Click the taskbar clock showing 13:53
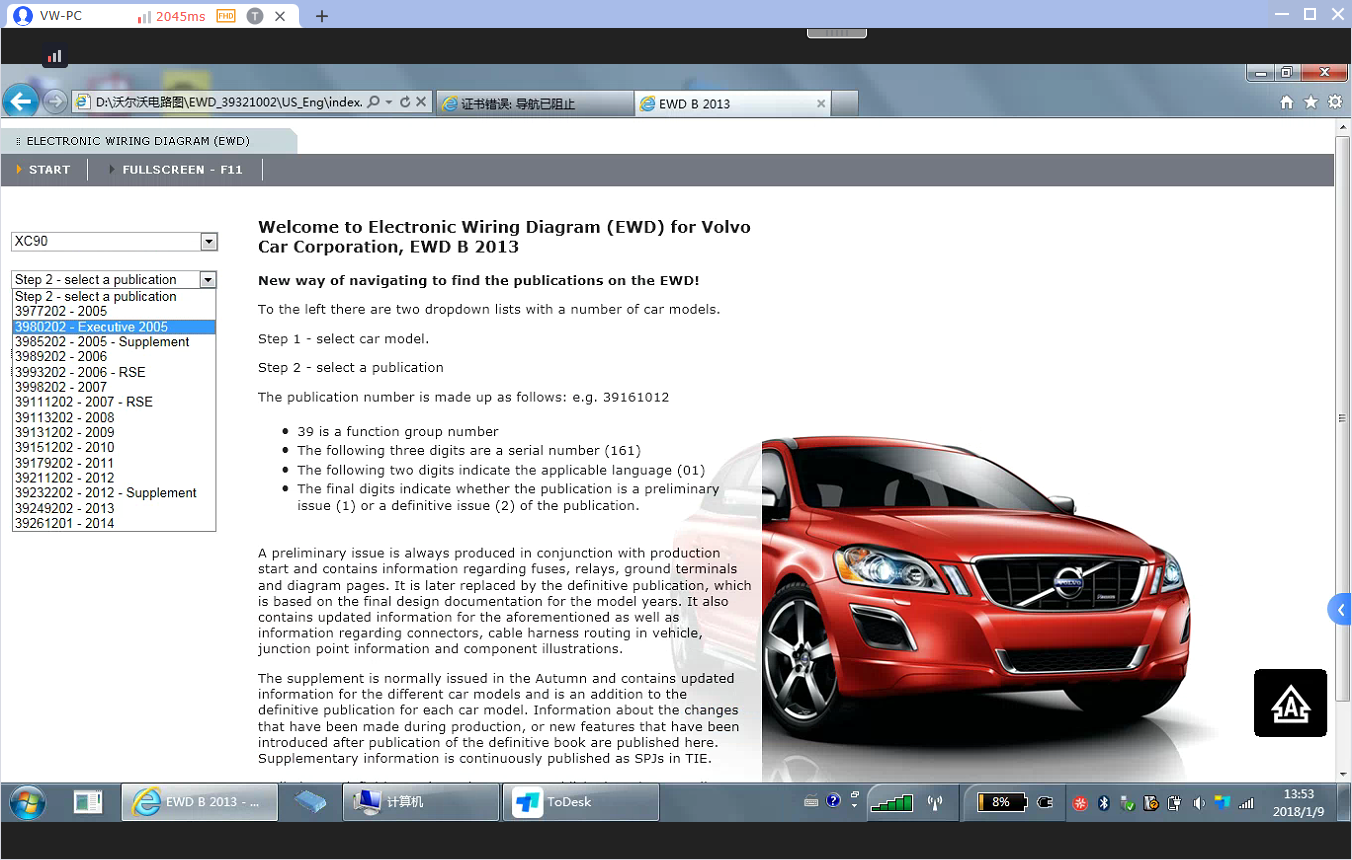1352x860 pixels. 1299,802
